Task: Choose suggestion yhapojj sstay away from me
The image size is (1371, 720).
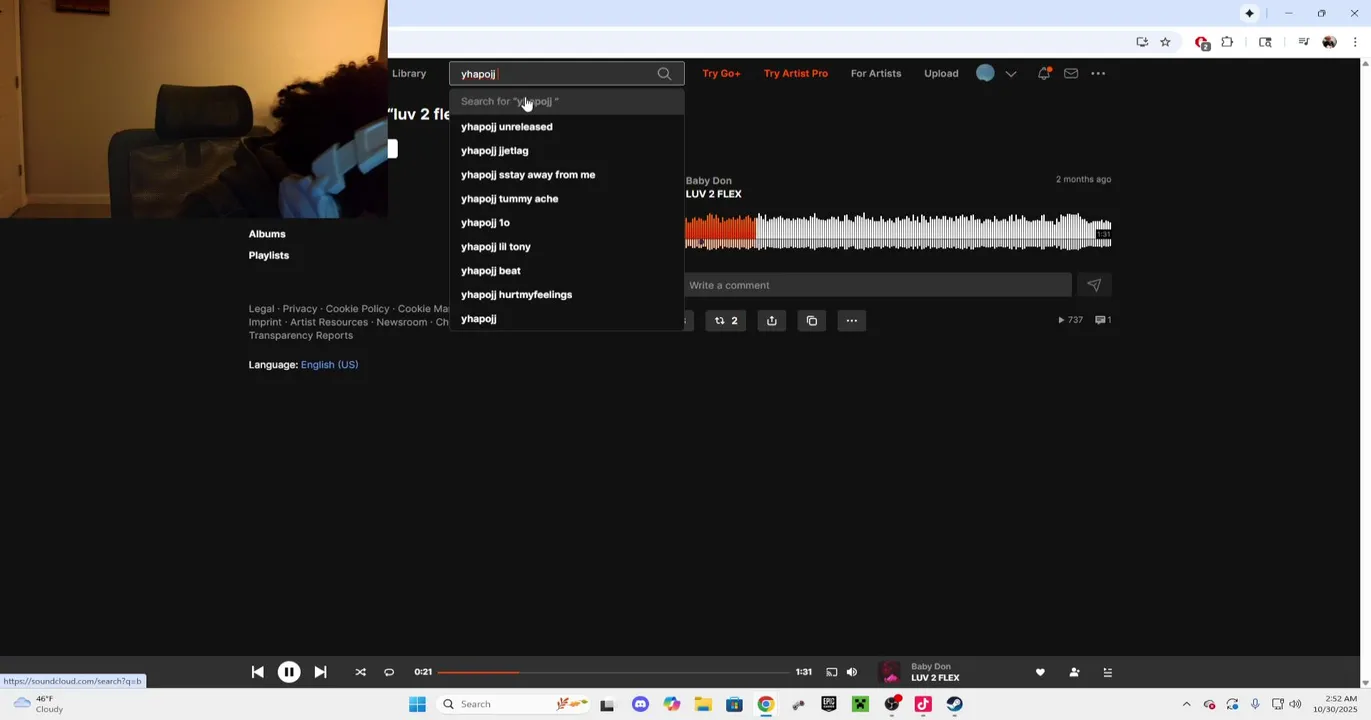Action: [x=567, y=175]
